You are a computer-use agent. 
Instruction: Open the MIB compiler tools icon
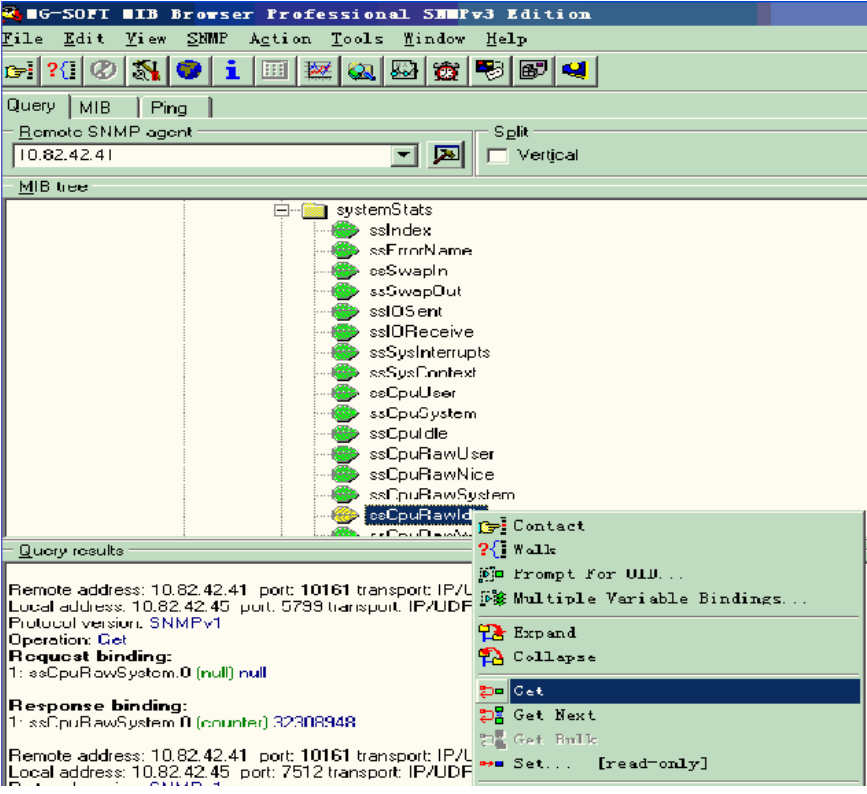(145, 70)
